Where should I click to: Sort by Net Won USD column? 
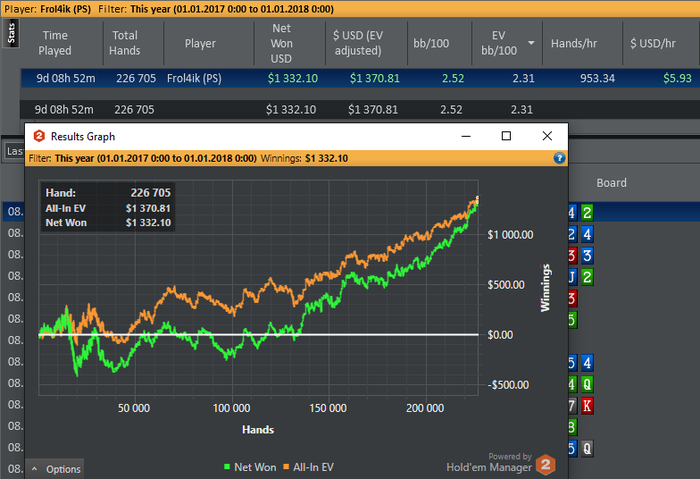[281, 43]
